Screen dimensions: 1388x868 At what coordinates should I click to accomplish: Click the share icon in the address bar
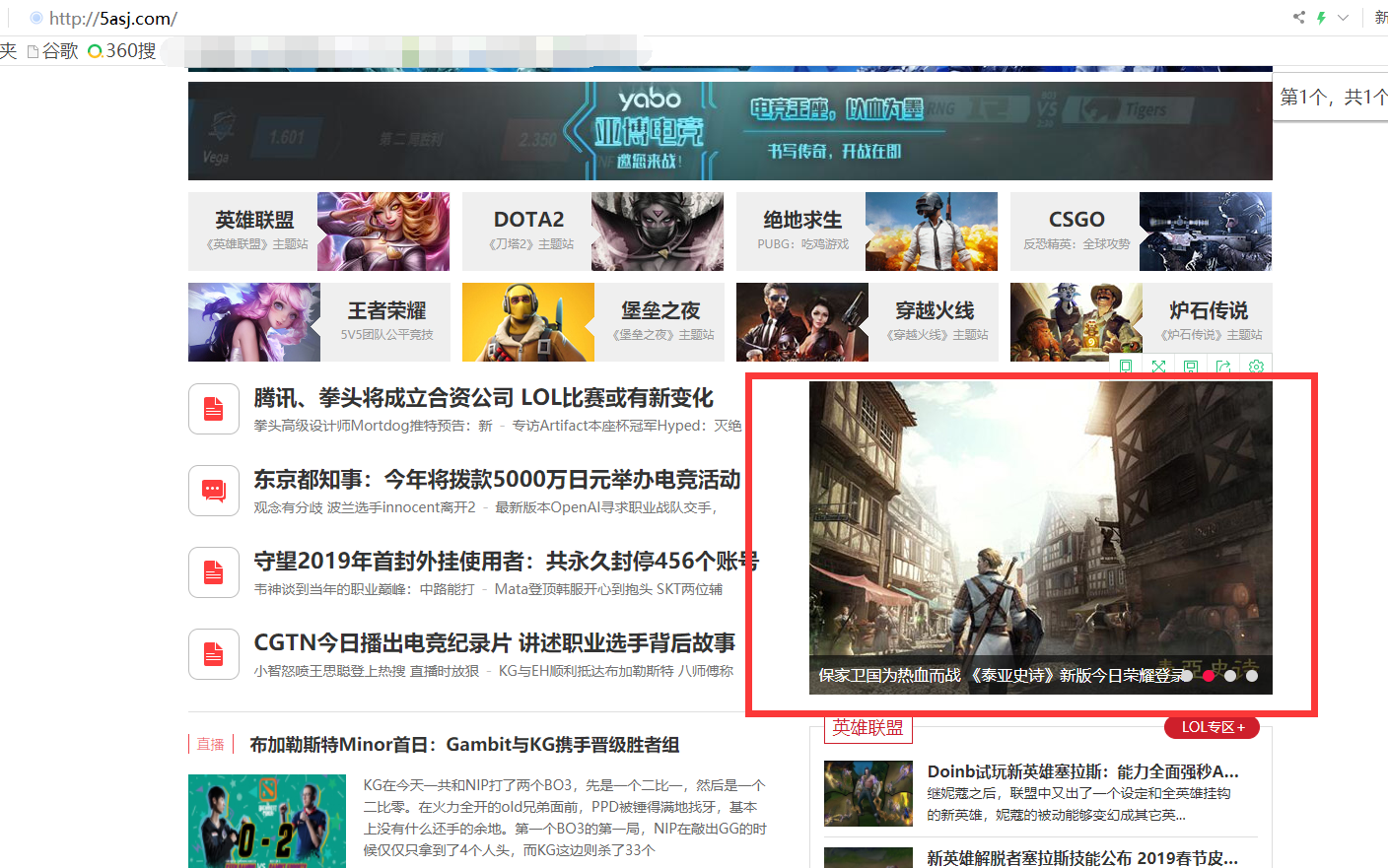[x=1298, y=17]
